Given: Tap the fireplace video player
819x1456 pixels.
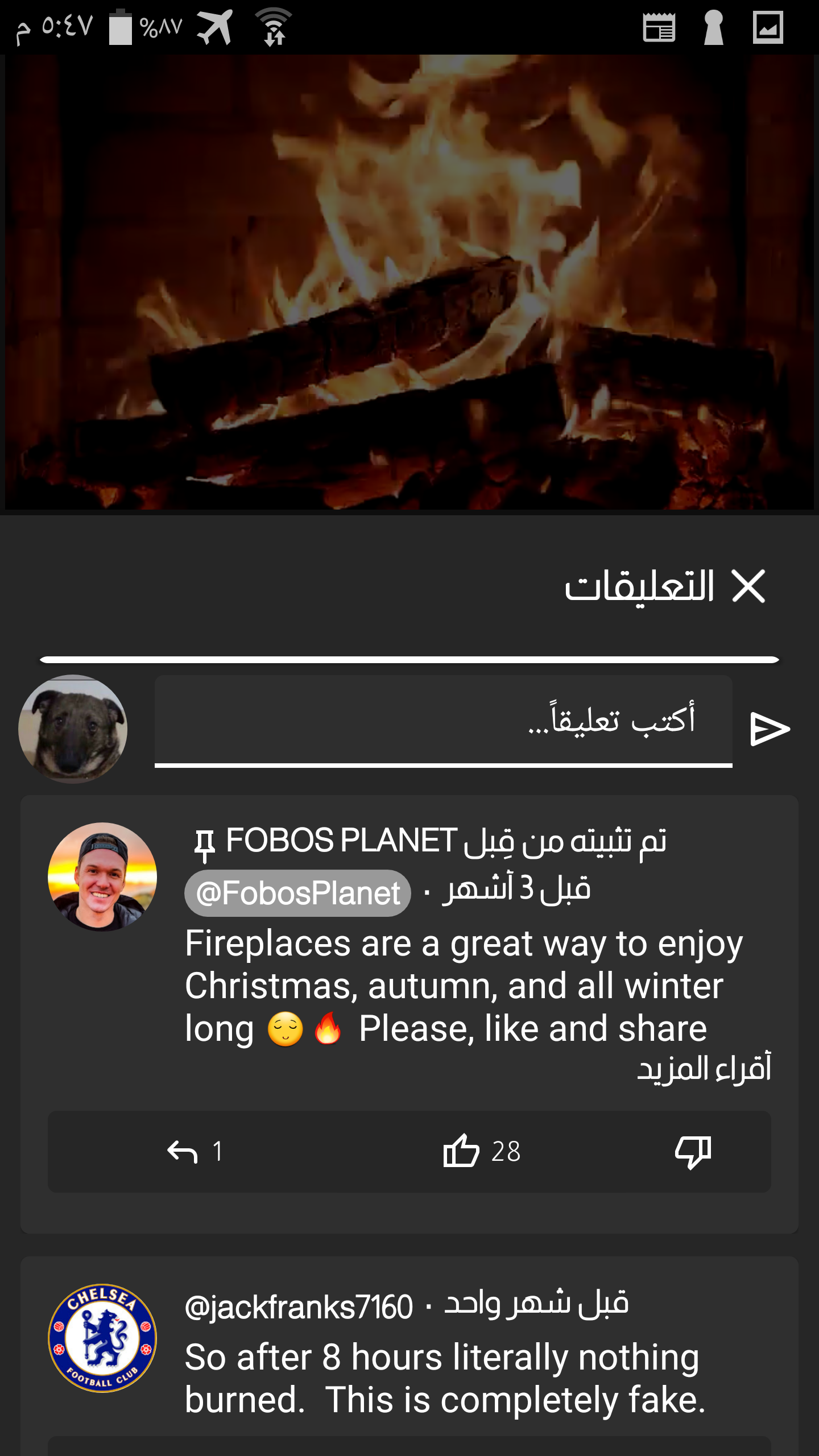Looking at the screenshot, I should [409, 282].
